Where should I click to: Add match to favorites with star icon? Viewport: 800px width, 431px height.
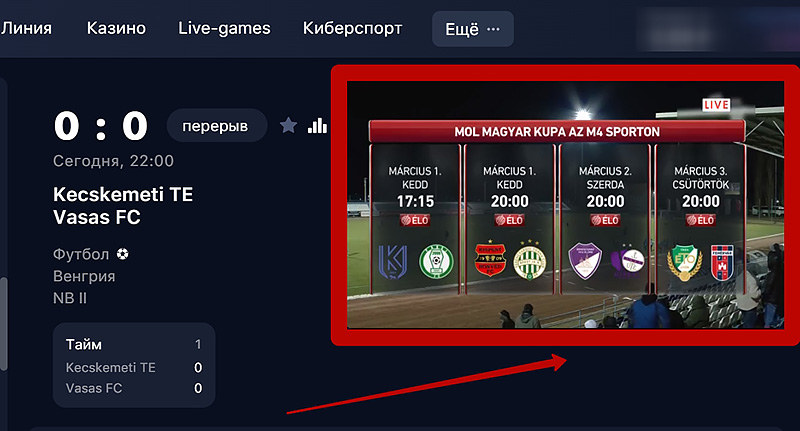pyautogui.click(x=288, y=125)
